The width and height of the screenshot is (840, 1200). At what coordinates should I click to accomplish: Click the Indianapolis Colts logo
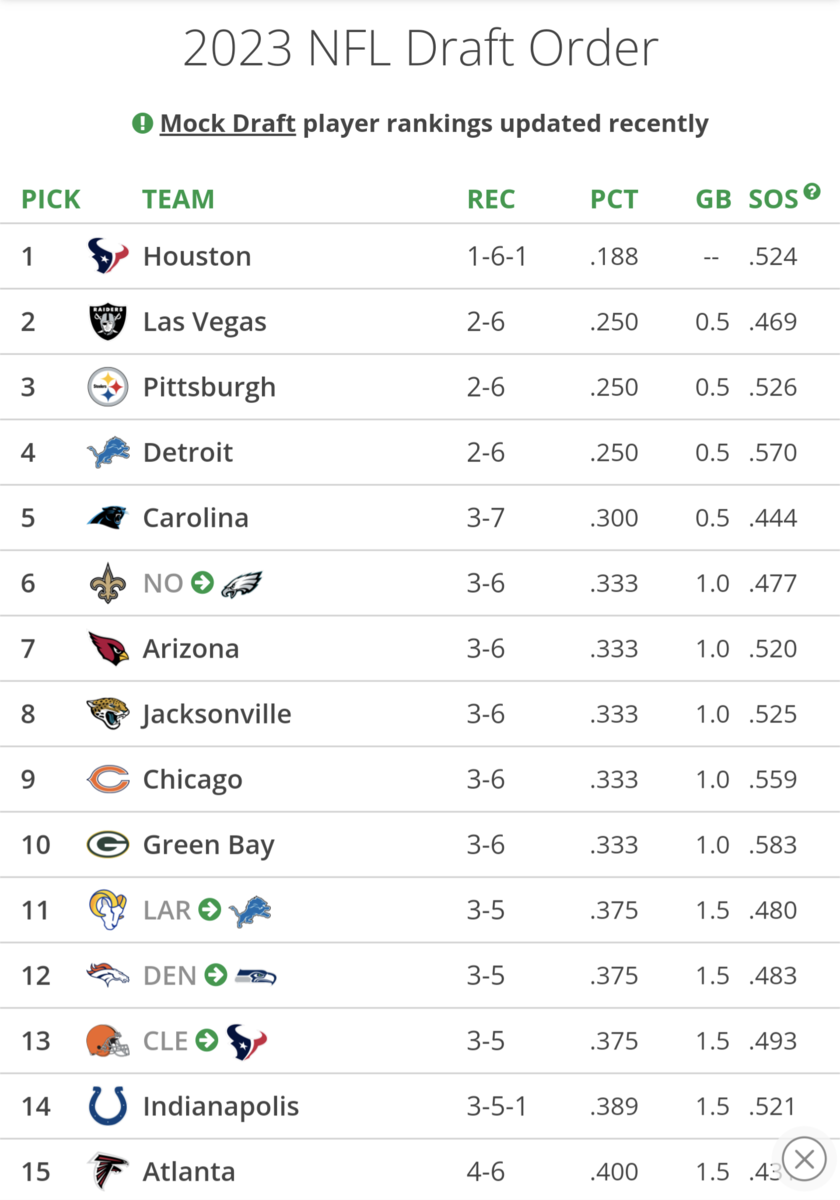[108, 1106]
